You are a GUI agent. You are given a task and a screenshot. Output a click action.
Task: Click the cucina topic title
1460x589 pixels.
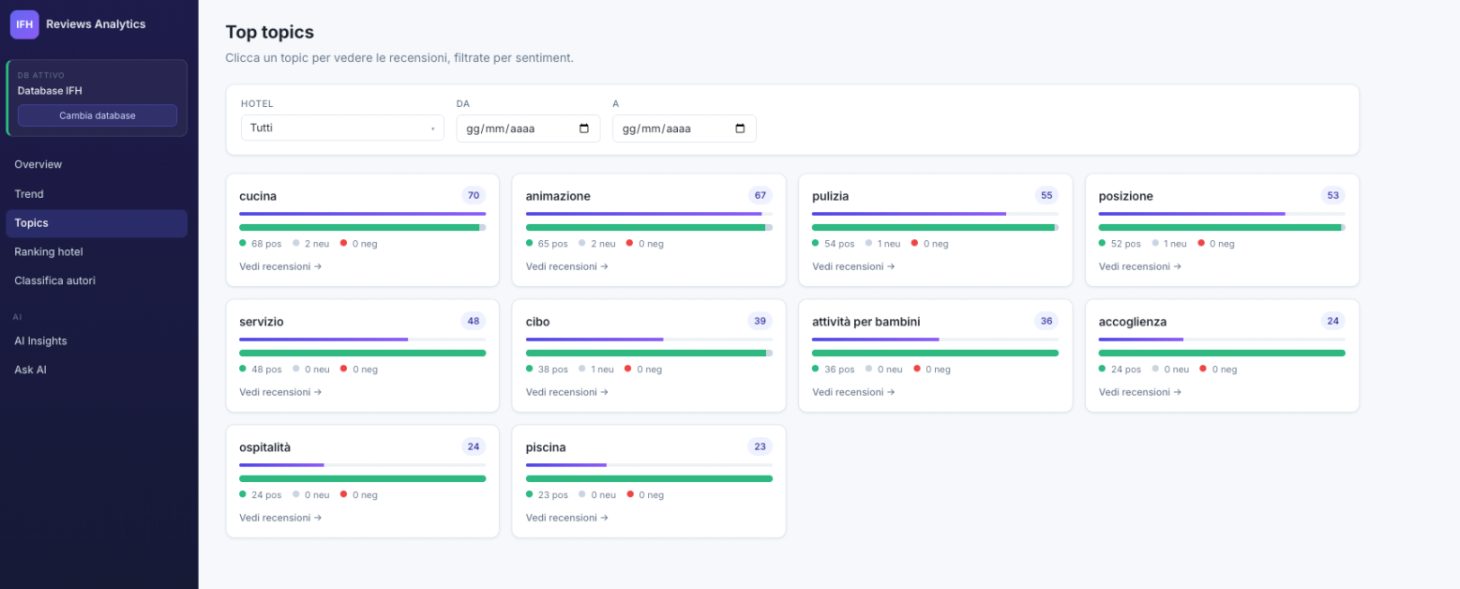[258, 196]
